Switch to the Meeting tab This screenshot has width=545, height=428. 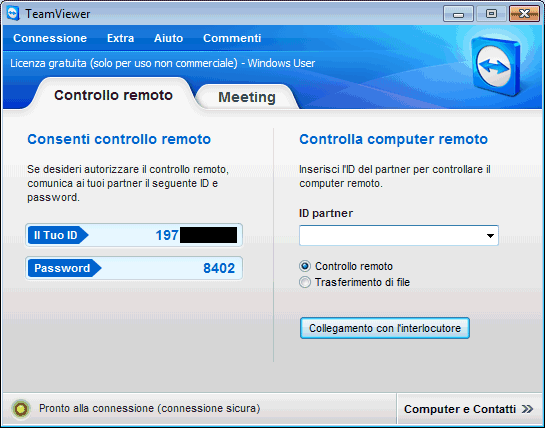(247, 97)
